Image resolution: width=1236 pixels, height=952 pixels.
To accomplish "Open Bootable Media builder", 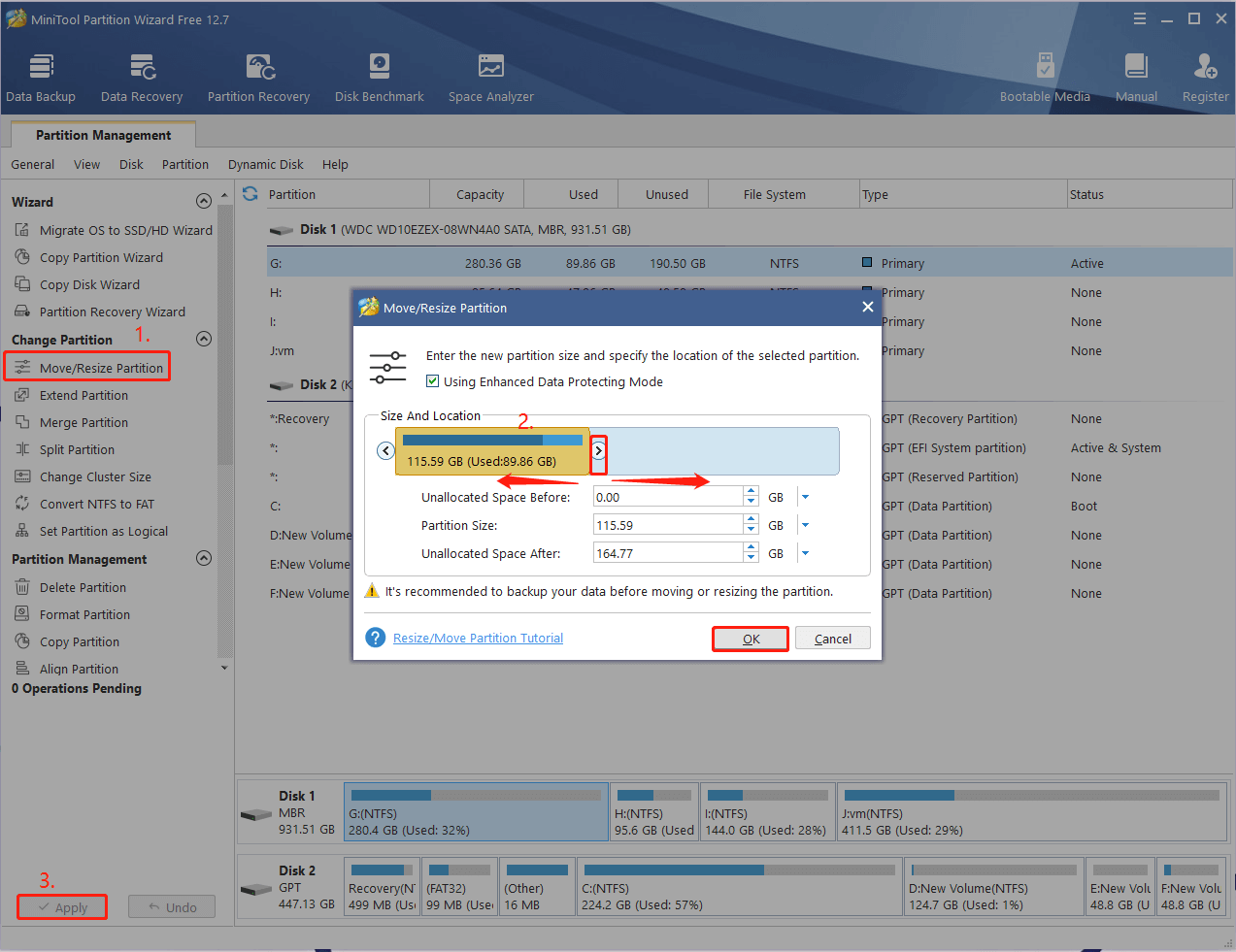I will tap(1045, 78).
